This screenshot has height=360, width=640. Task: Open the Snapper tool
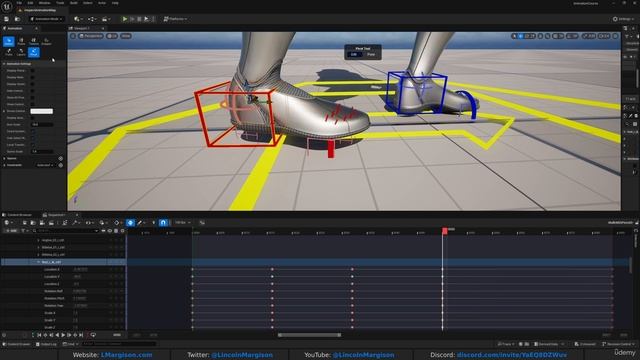pos(47,41)
